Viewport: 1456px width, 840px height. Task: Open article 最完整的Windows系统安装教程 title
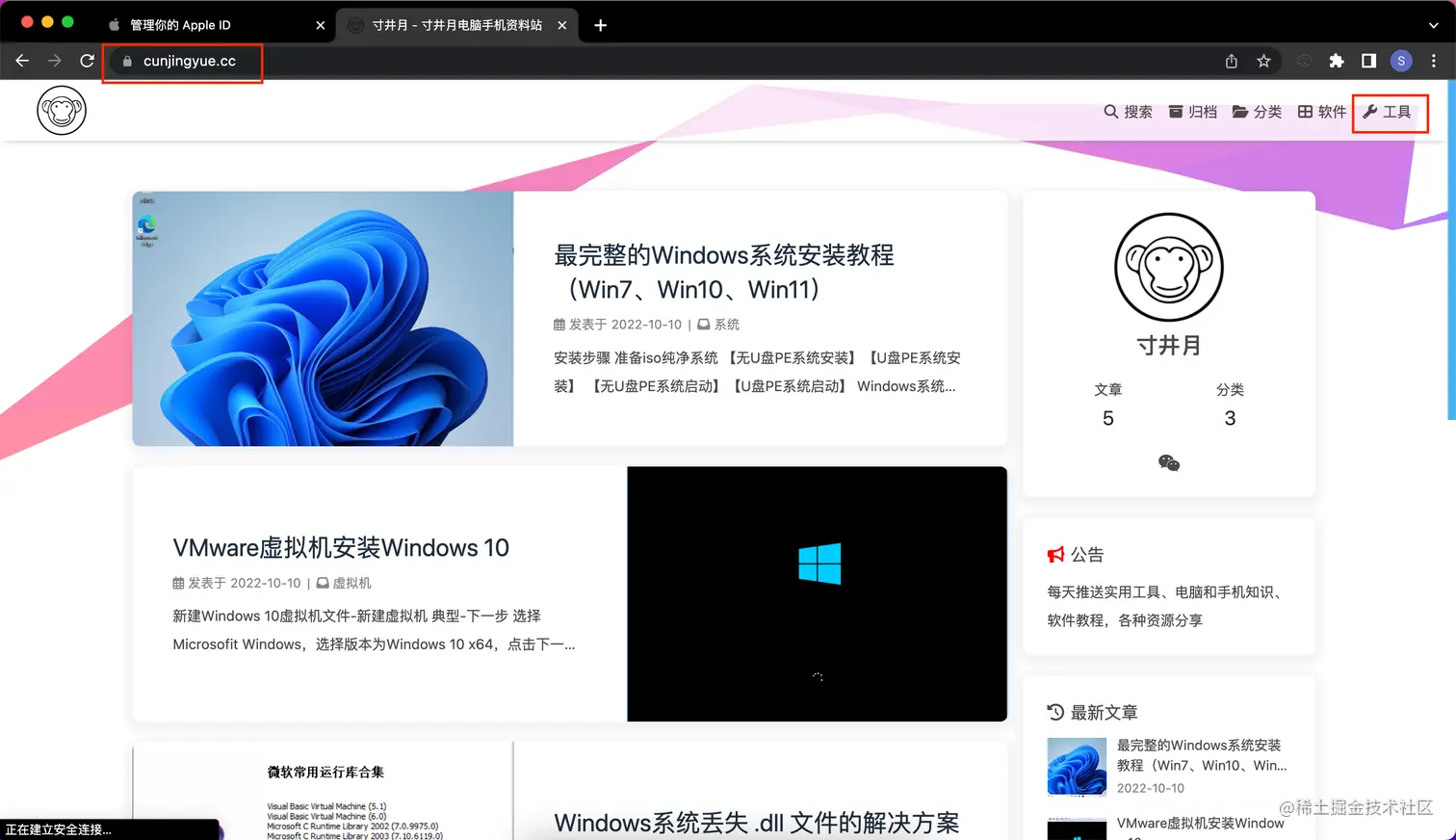(724, 272)
